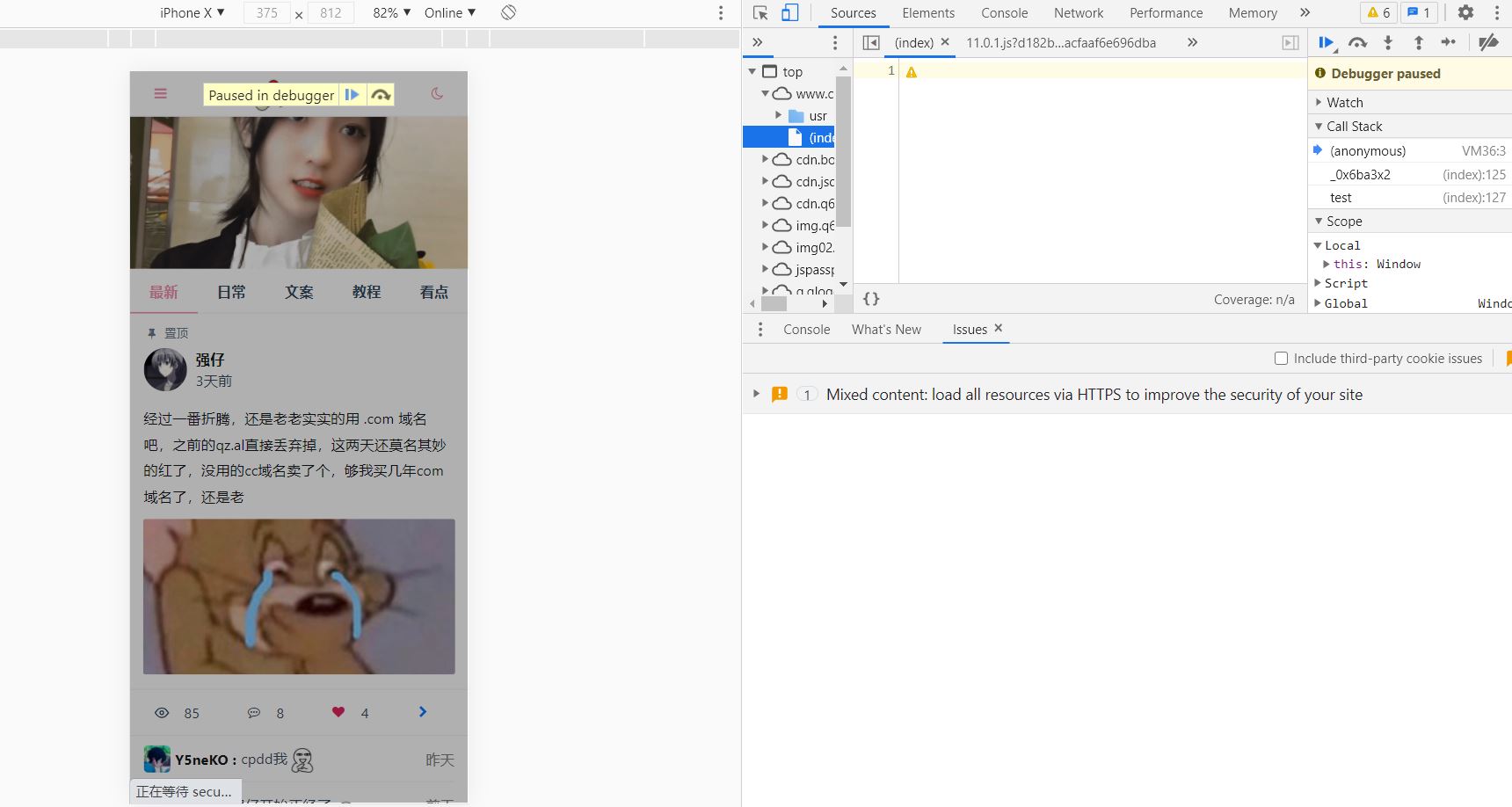Pretty print source with braces icon

click(x=871, y=299)
